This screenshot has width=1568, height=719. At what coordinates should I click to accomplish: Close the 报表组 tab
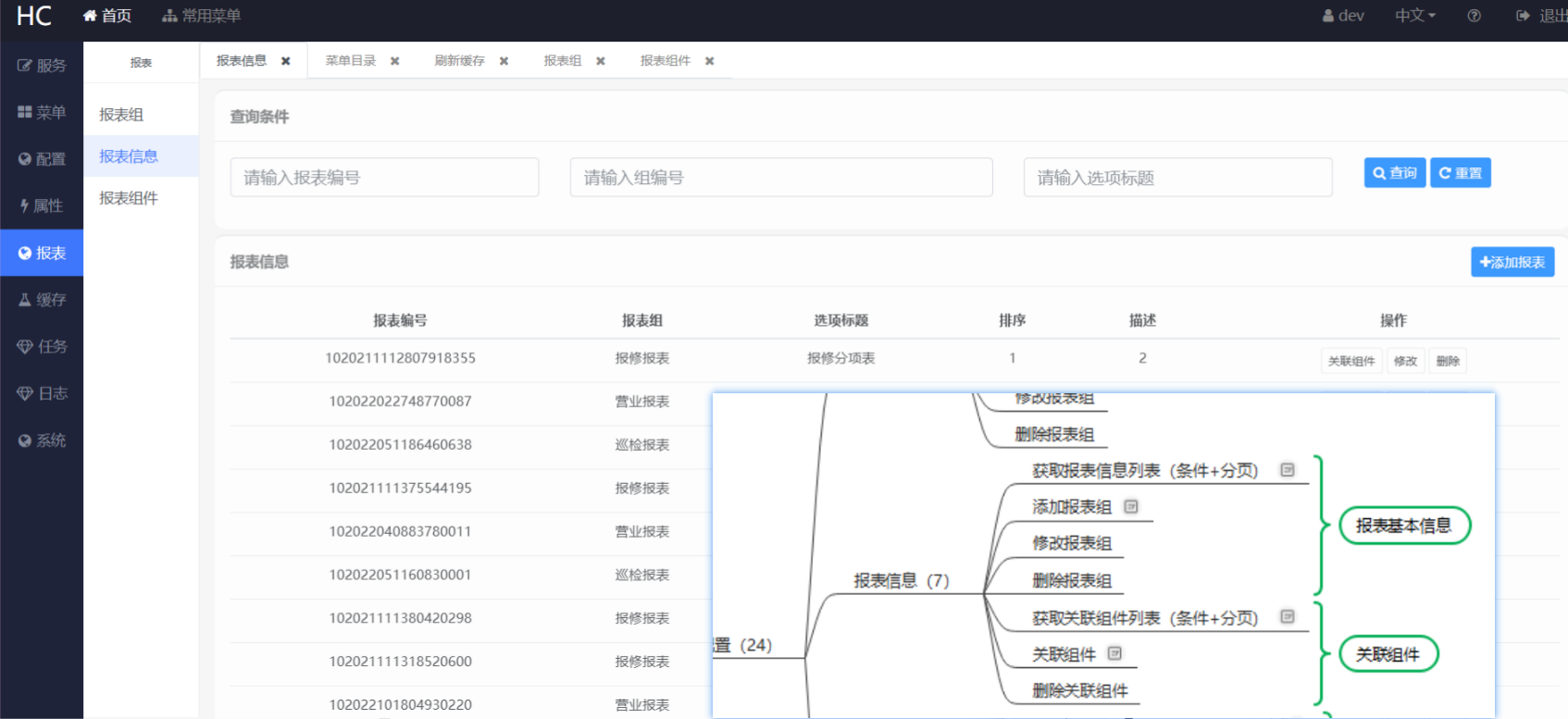[x=601, y=61]
